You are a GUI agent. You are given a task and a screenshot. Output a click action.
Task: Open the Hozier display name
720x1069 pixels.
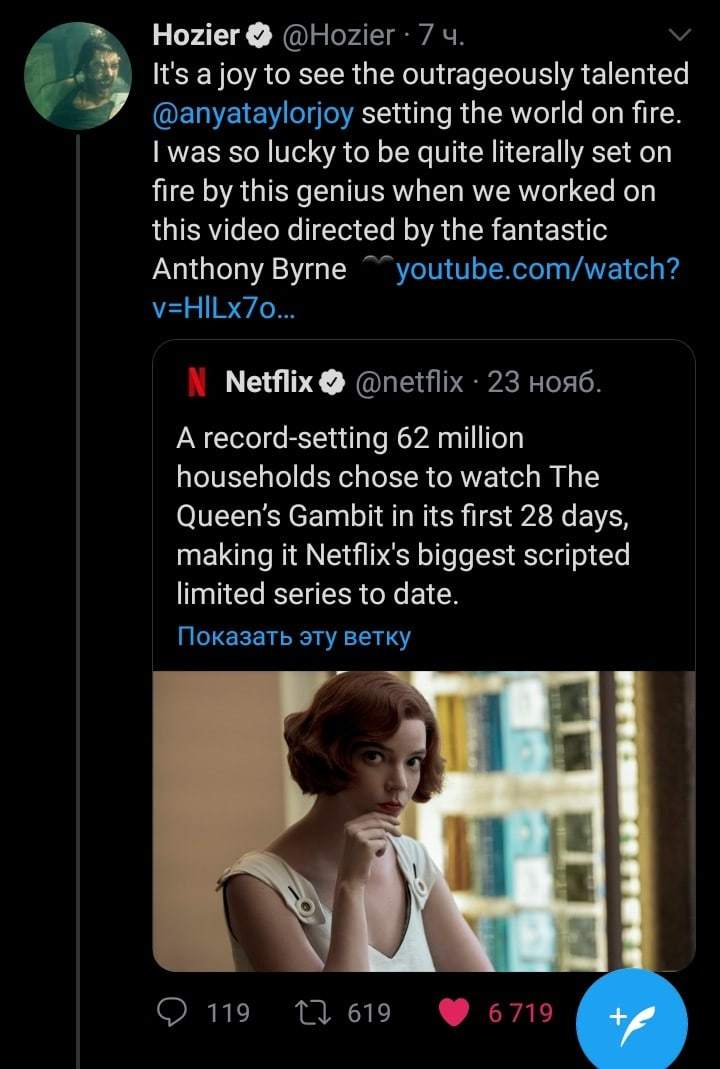click(196, 37)
